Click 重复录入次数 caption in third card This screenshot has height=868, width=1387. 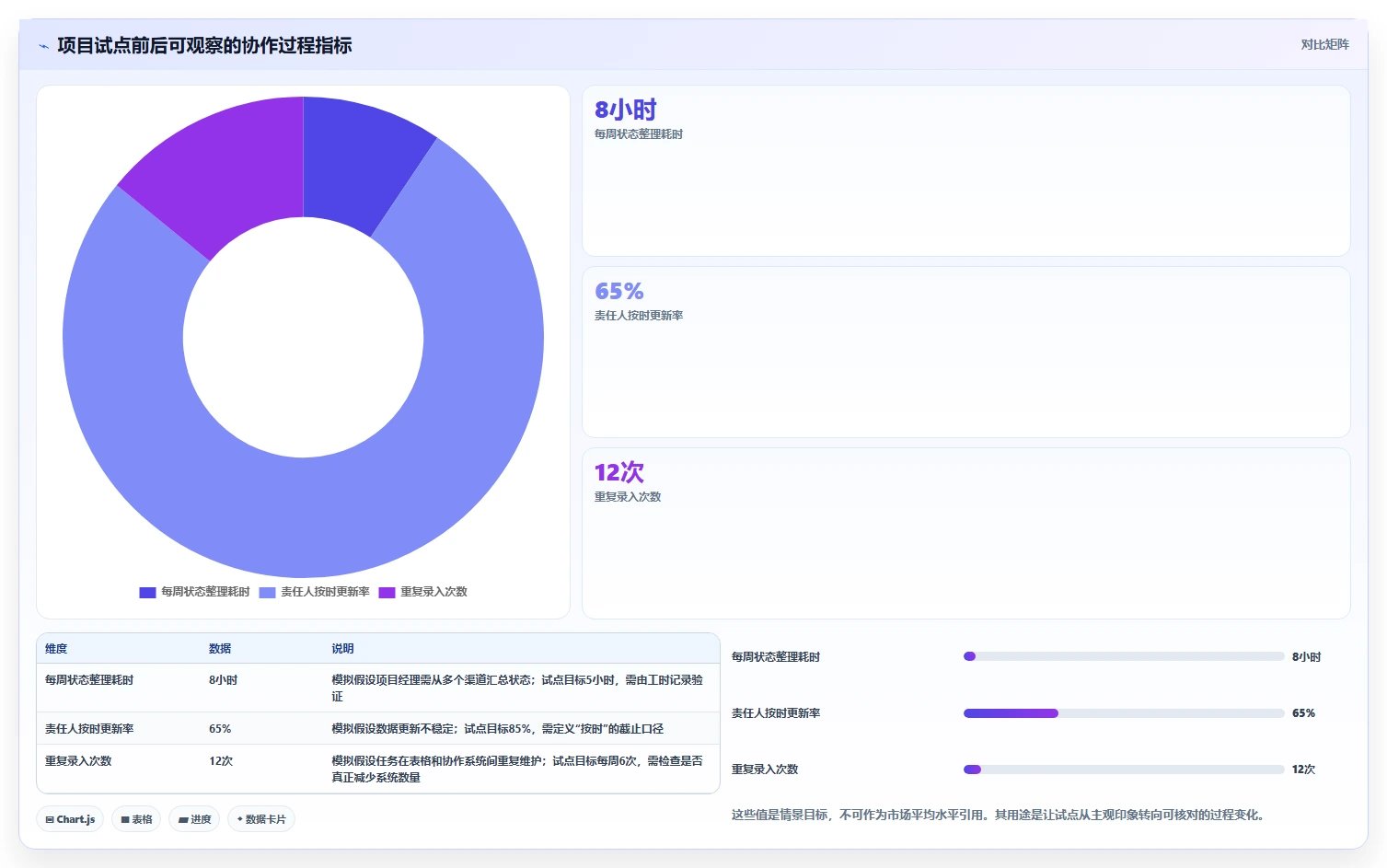(x=628, y=497)
